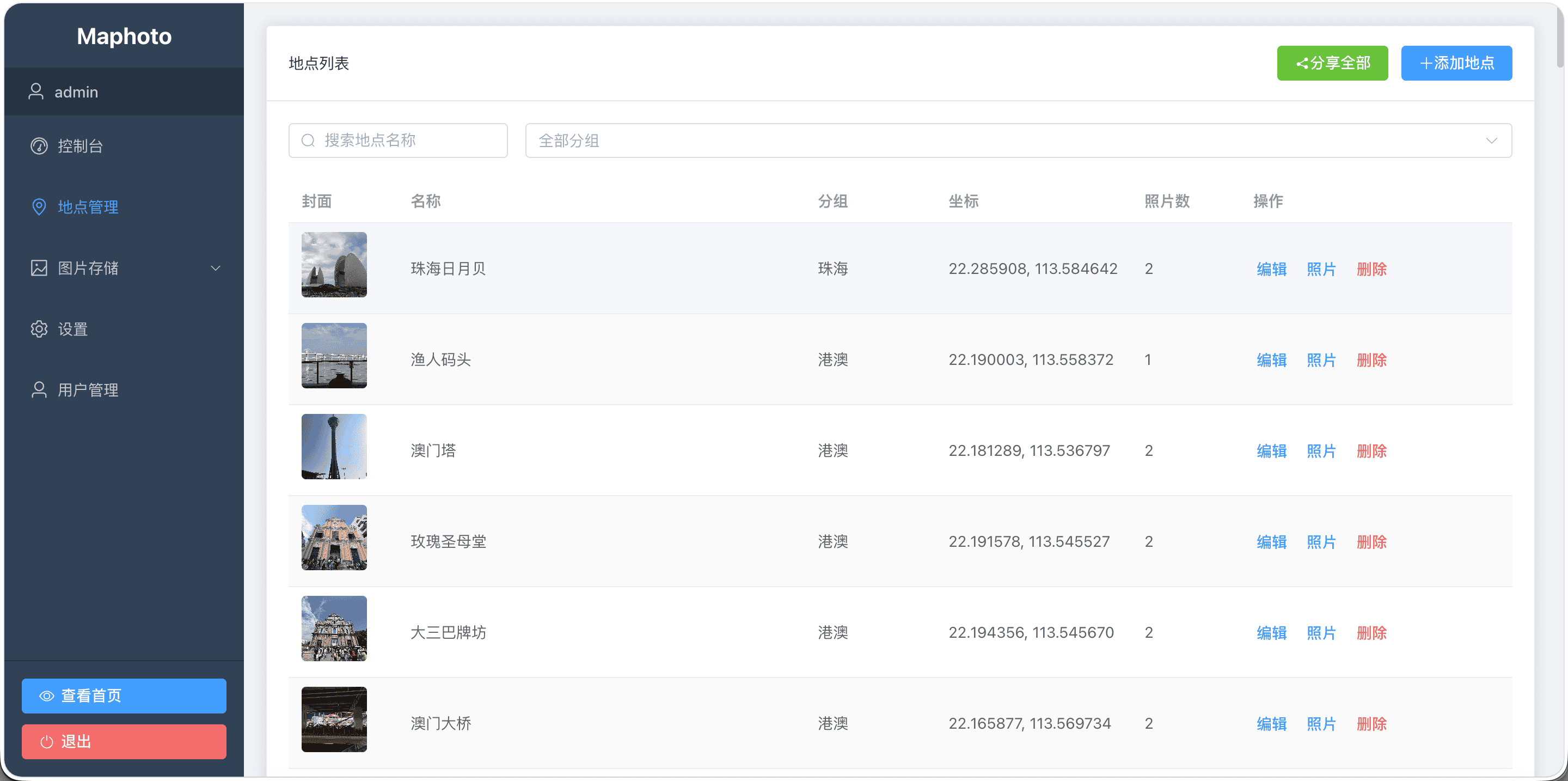Click the 退出 logout button

(124, 741)
